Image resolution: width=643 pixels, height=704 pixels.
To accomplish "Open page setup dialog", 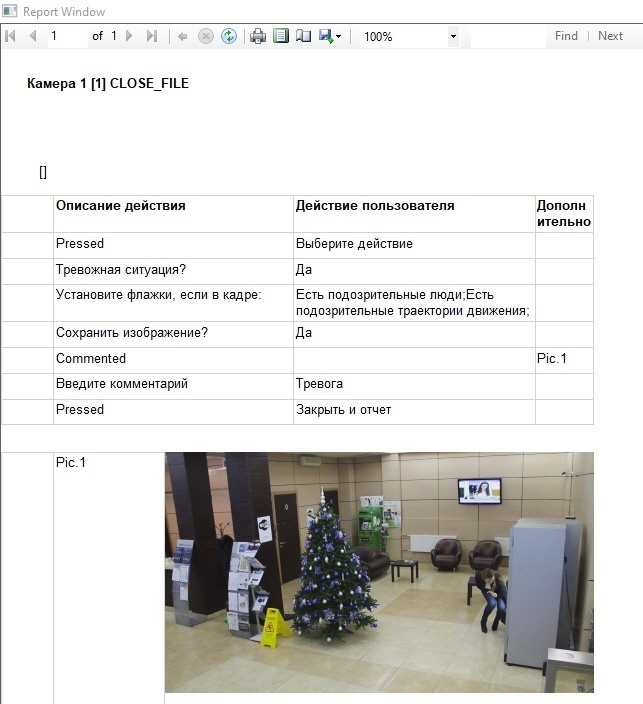I will tap(303, 36).
